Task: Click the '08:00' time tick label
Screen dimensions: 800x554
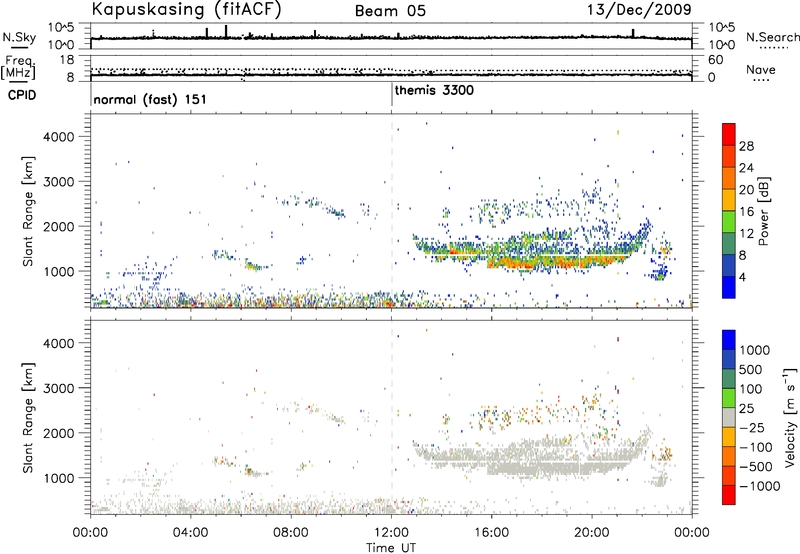Action: (x=291, y=533)
